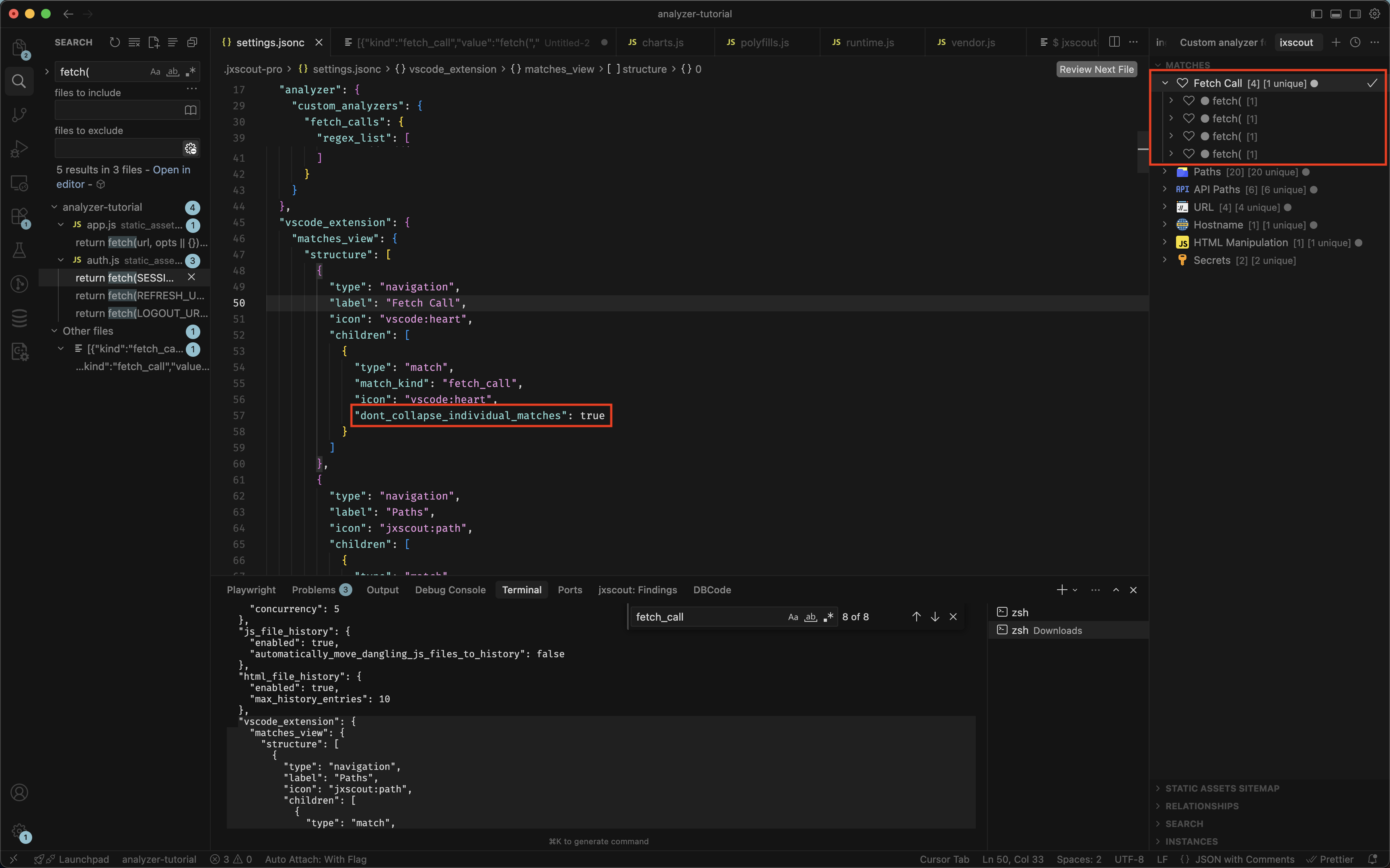
Task: Toggle whole word in terminal find
Action: (x=810, y=617)
